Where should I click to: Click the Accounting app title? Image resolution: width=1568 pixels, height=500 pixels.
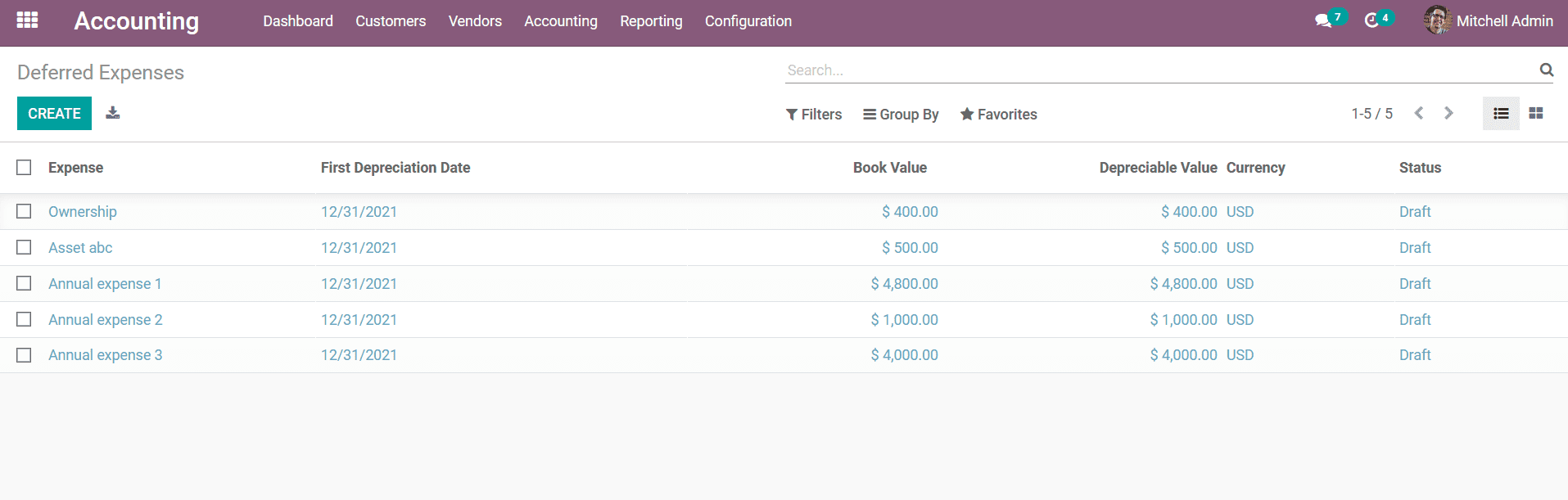[137, 21]
